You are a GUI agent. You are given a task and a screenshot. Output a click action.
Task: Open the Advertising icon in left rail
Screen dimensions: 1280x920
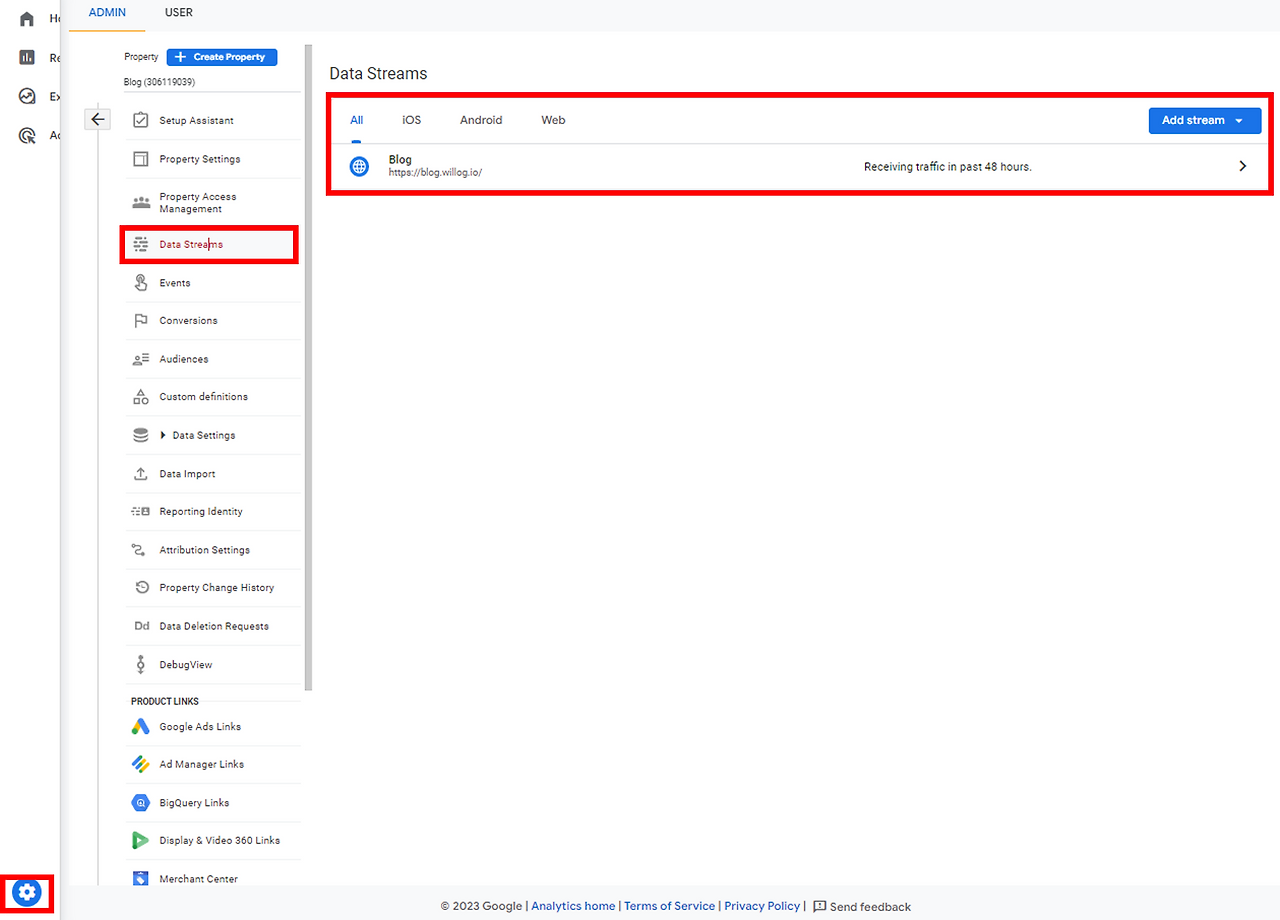[x=27, y=136]
